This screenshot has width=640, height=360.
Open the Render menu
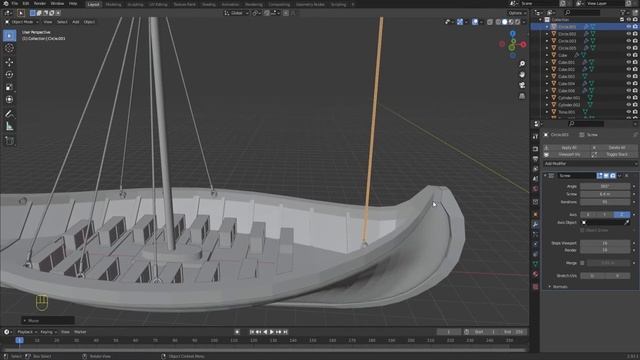pos(40,4)
